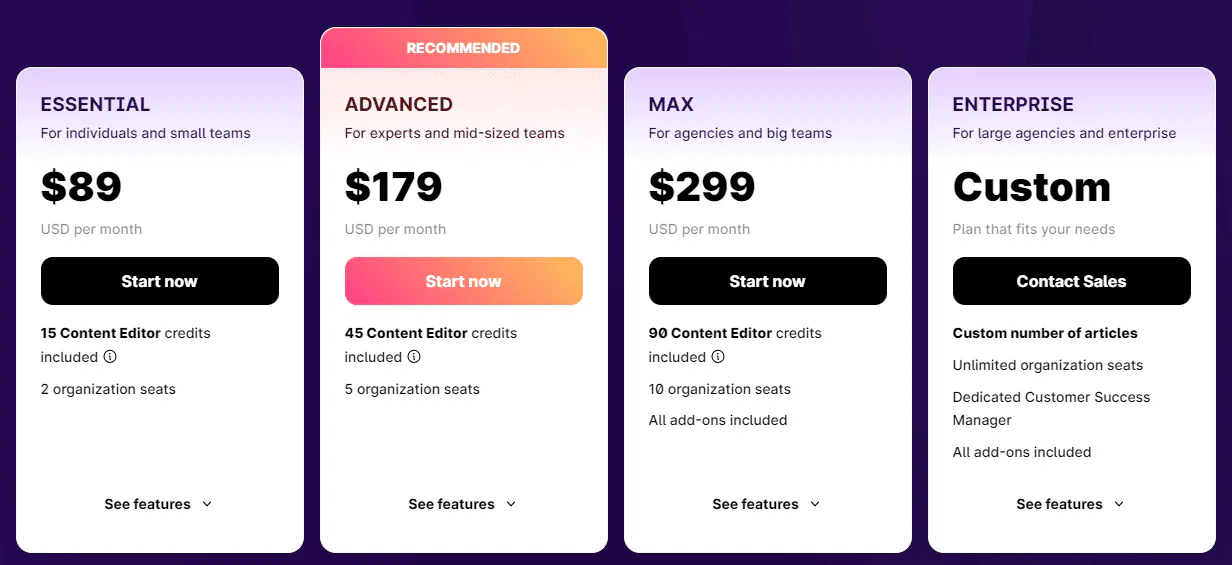Click the RECOMMENDED banner above Advanced

coord(463,48)
